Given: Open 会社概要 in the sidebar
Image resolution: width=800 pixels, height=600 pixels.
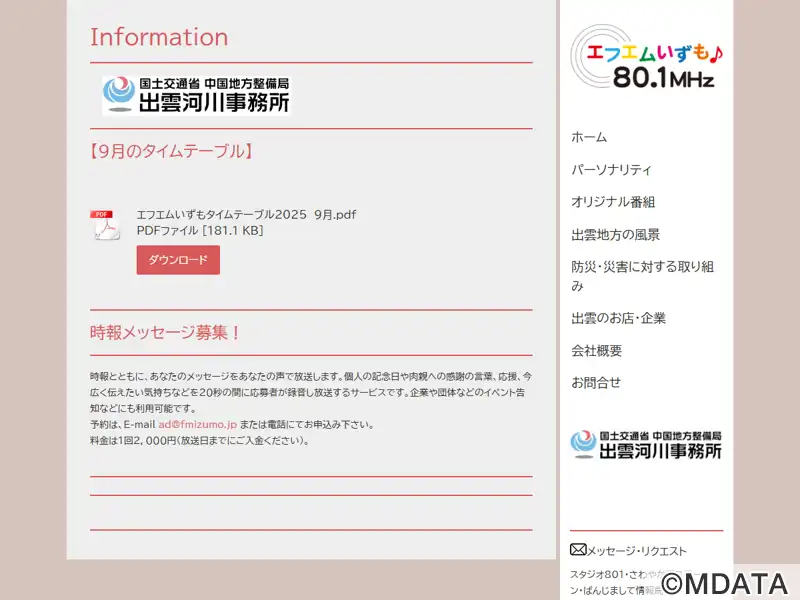Looking at the screenshot, I should click(x=596, y=351).
